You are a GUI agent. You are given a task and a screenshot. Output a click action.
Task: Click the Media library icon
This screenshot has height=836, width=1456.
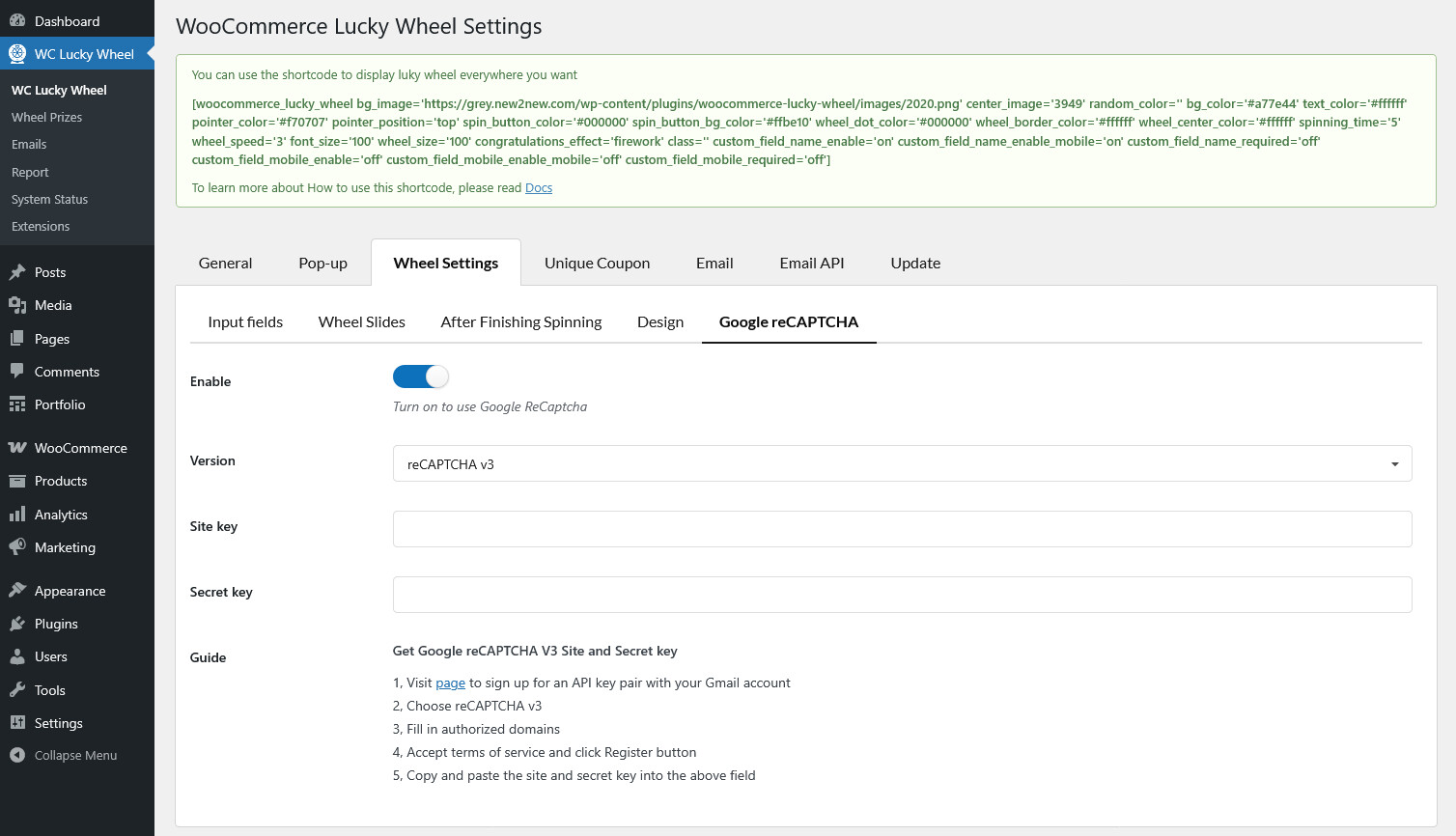[x=17, y=305]
